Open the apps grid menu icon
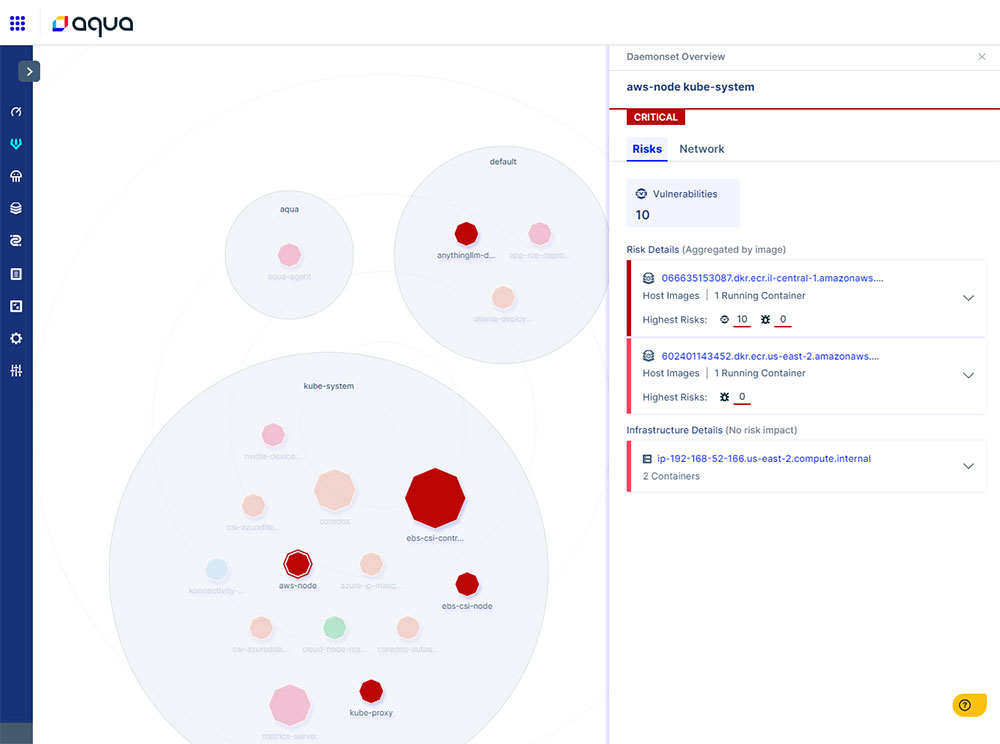The image size is (1000, 744). pyautogui.click(x=17, y=24)
